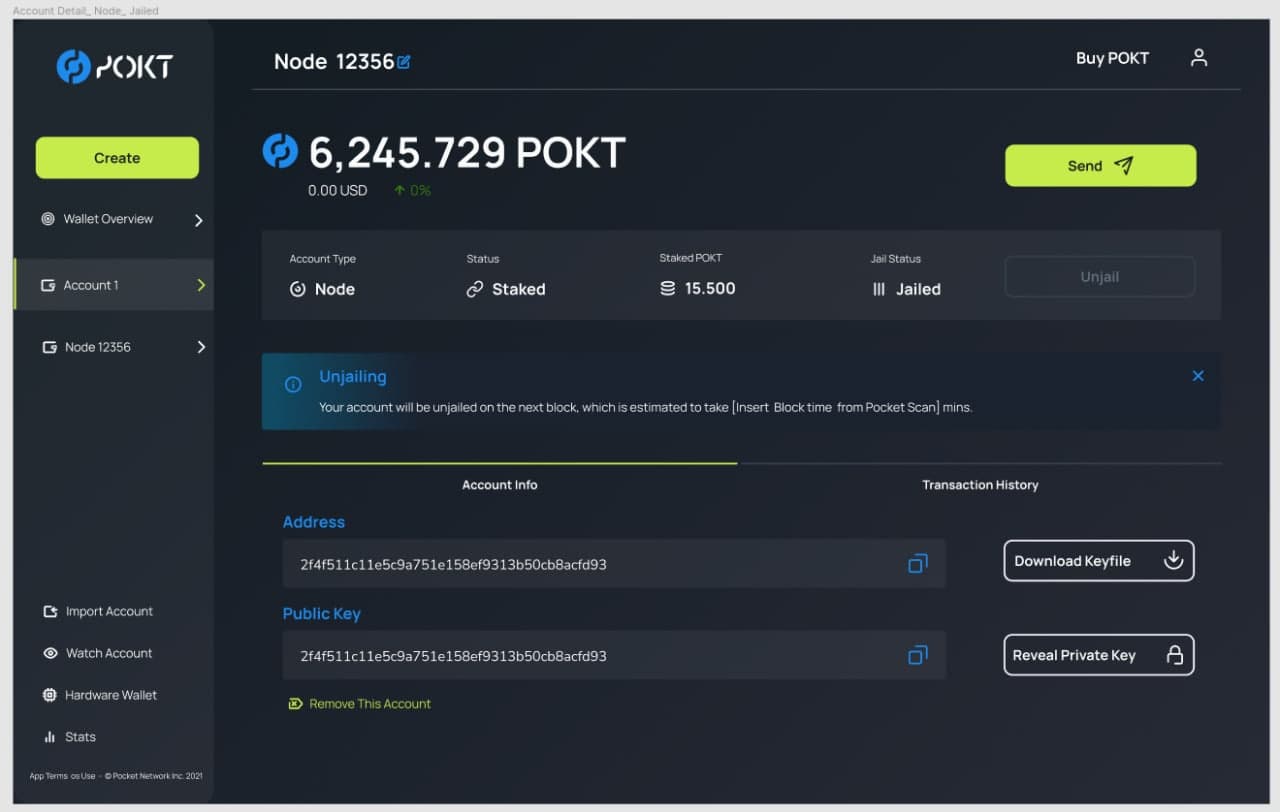The height and width of the screenshot is (812, 1280).
Task: Click the green Create button
Action: click(117, 158)
